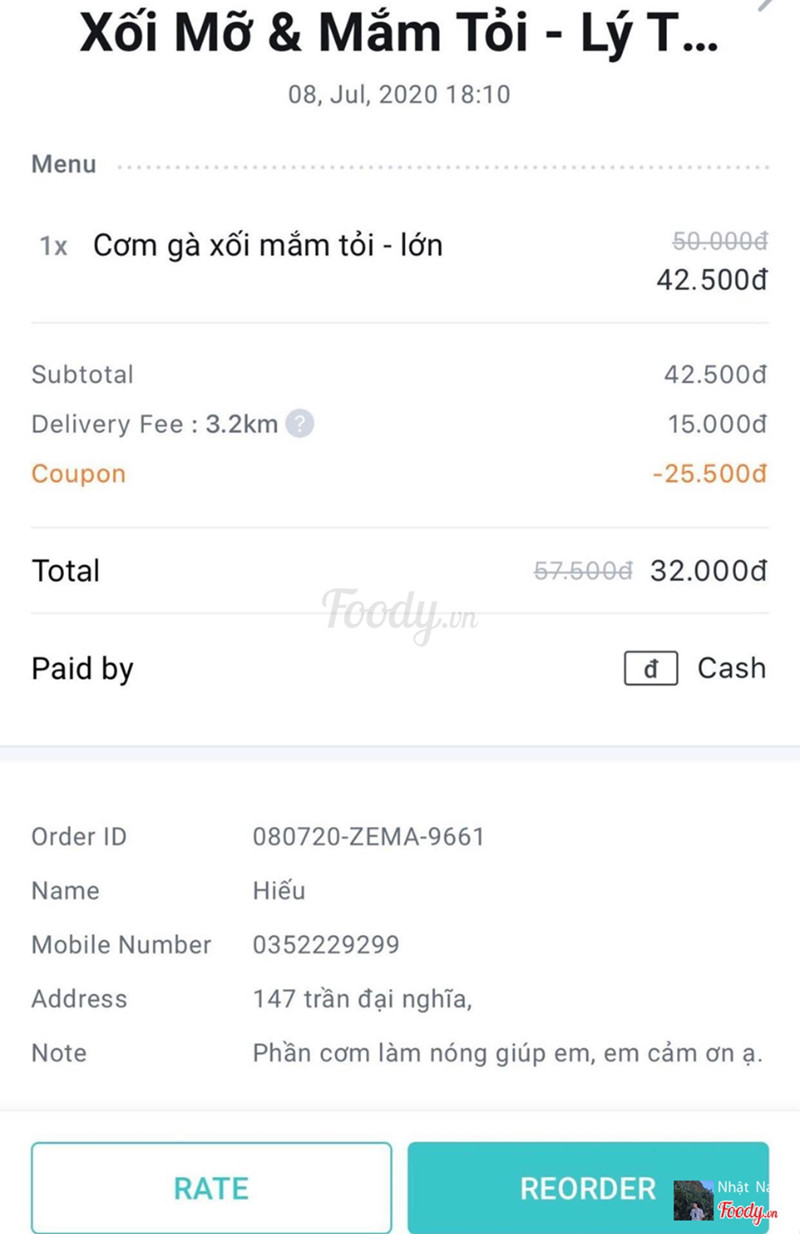Viewport: 800px width, 1234px height.
Task: Select the order ID 080720-ZEMA-9661
Action: tap(368, 837)
